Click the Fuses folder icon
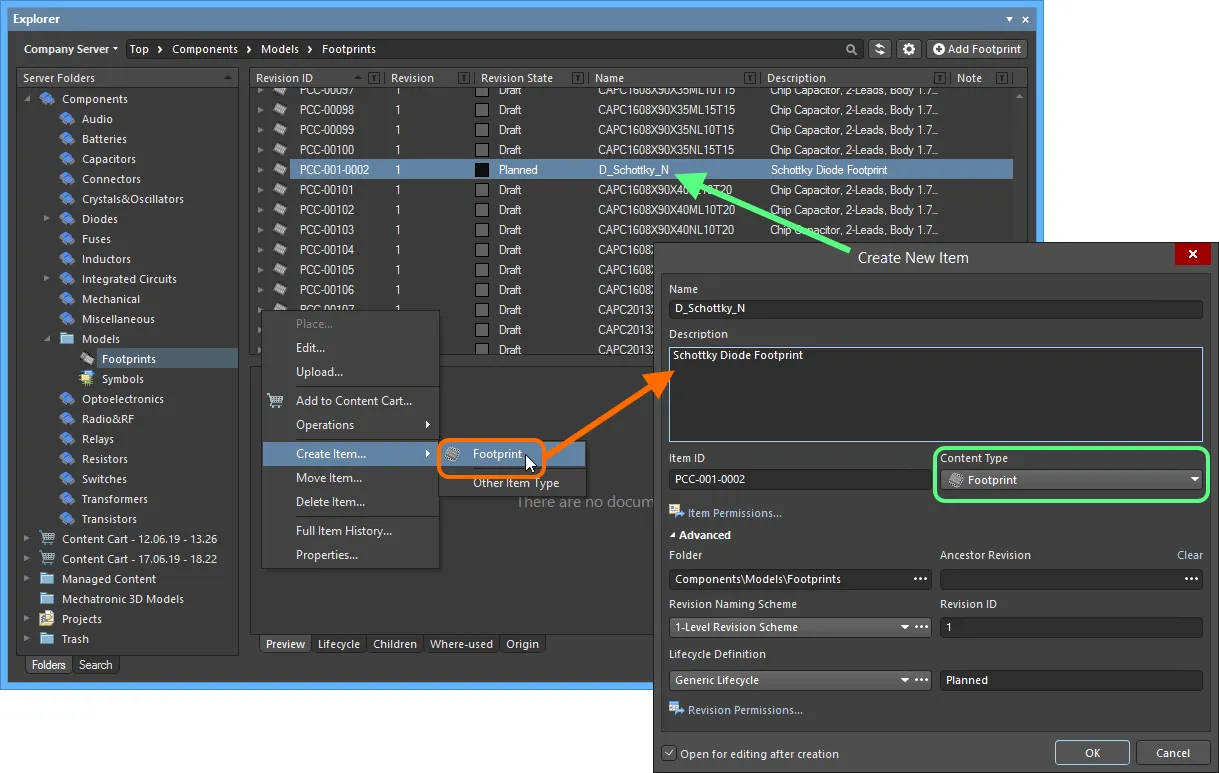Image resolution: width=1219 pixels, height=773 pixels. coord(68,239)
